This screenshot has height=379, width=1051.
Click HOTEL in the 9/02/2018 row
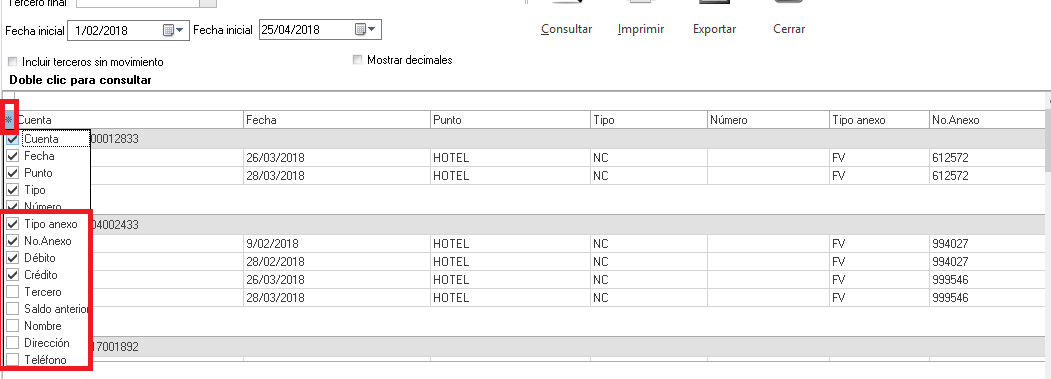pos(510,243)
